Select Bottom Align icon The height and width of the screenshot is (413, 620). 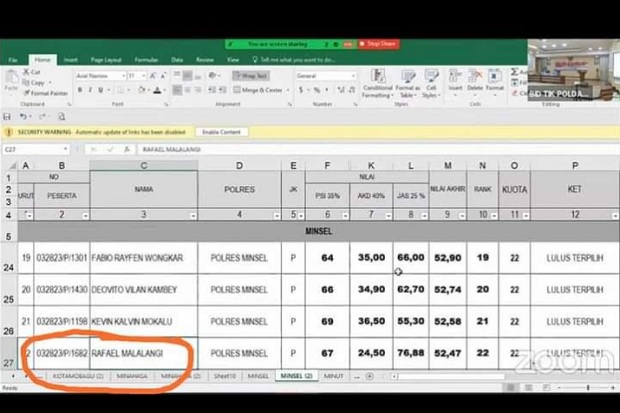(198, 76)
